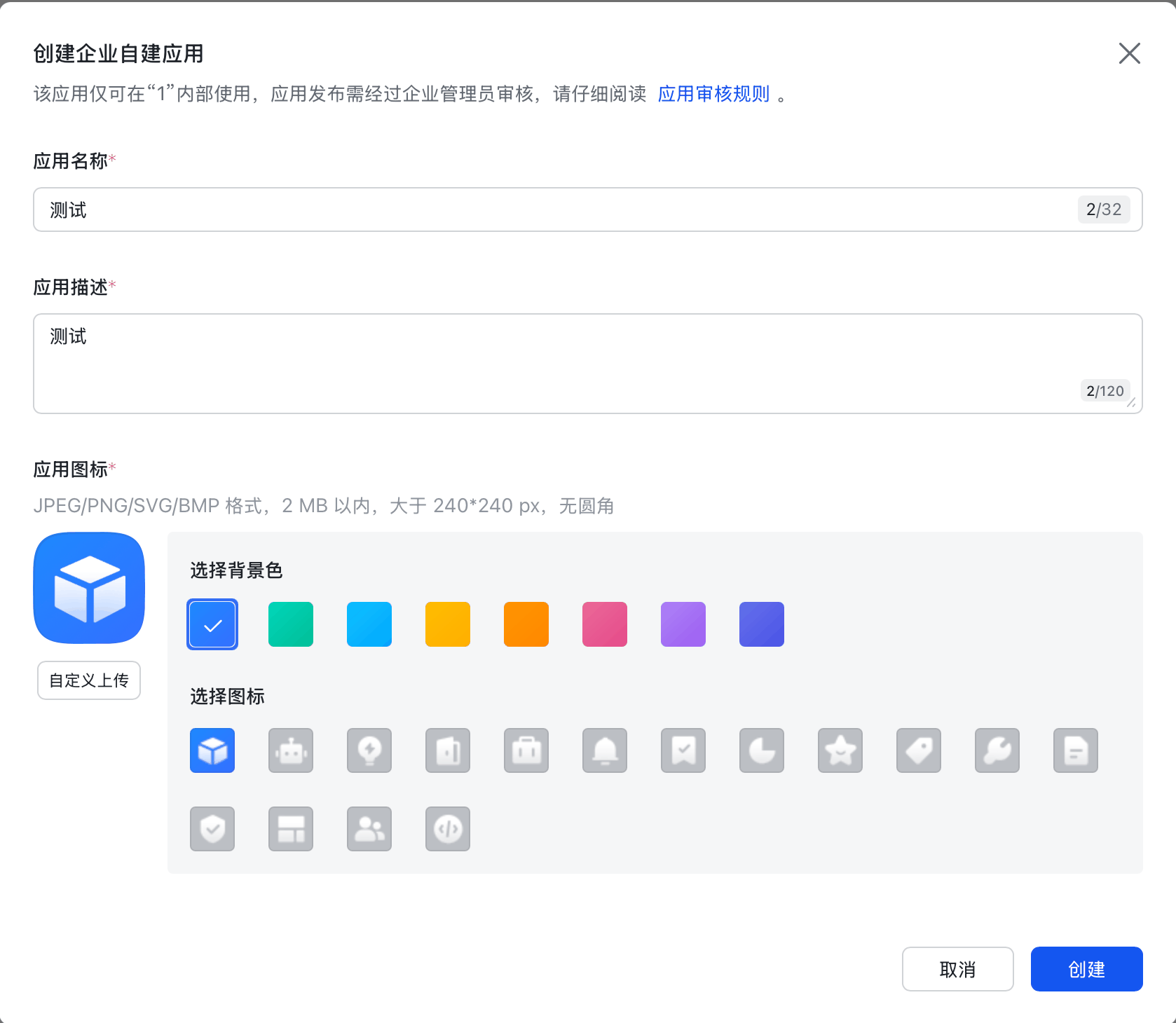
Task: Select the shield check icon
Action: pyautogui.click(x=212, y=829)
